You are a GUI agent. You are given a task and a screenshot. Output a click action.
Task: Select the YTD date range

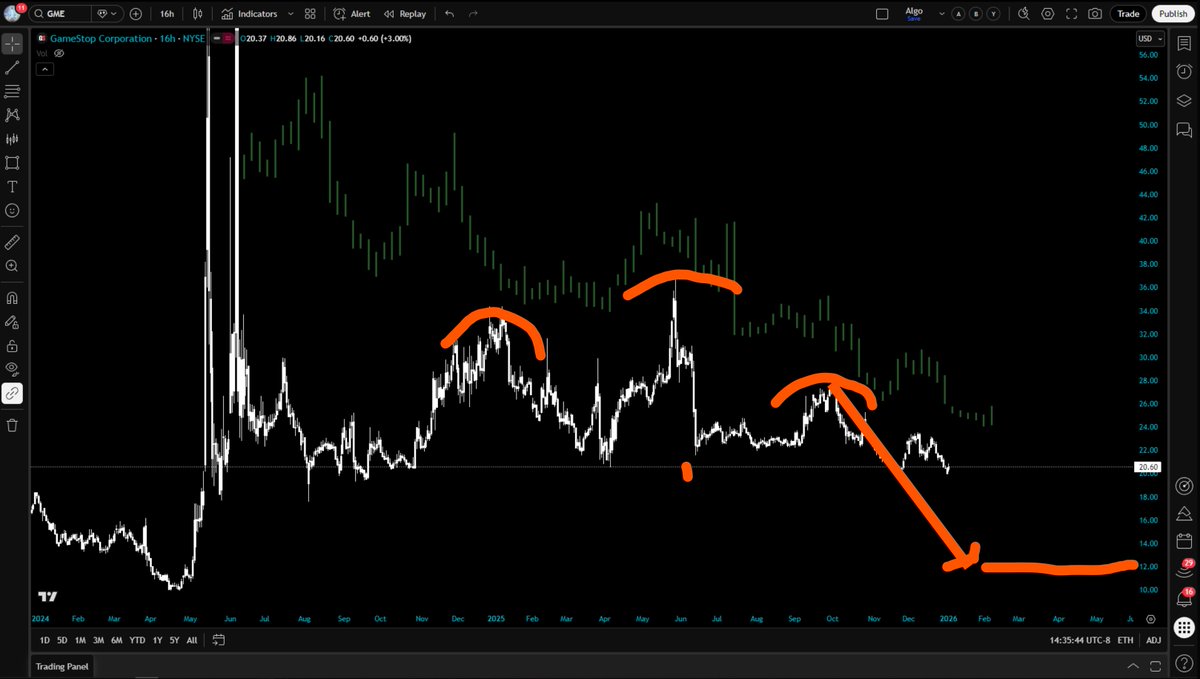tap(138, 640)
